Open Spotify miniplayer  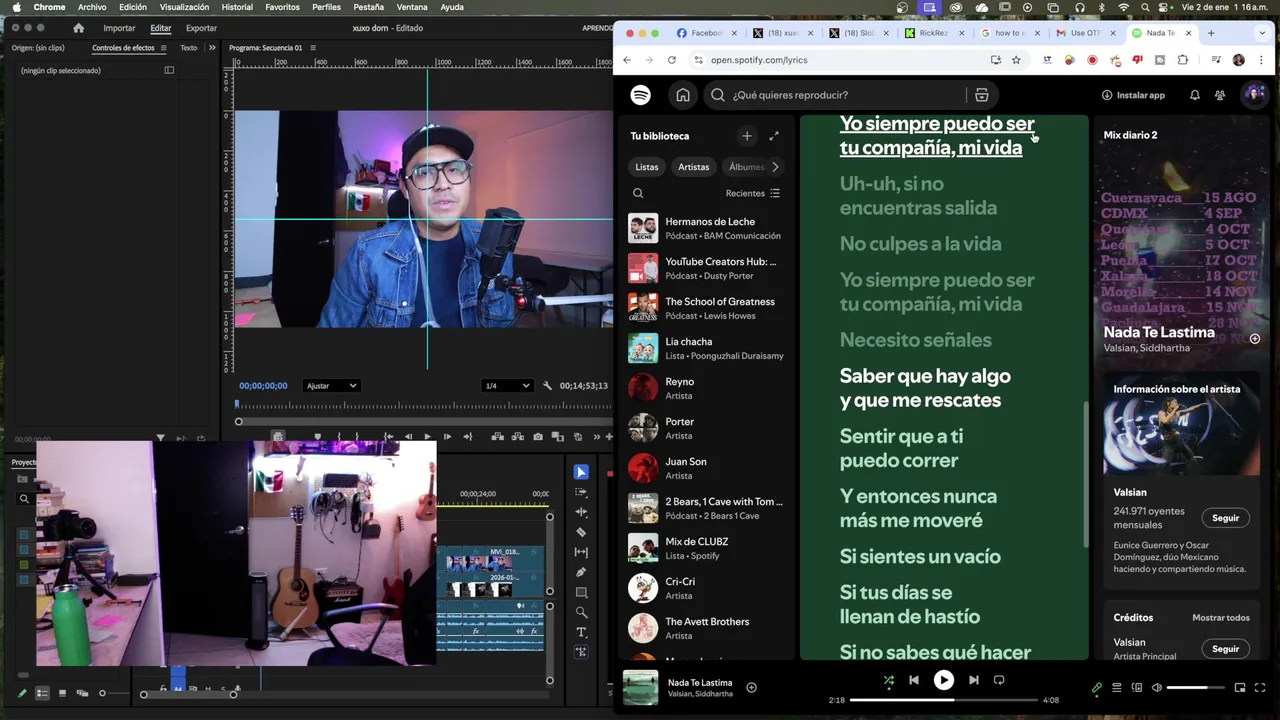pos(1240,688)
